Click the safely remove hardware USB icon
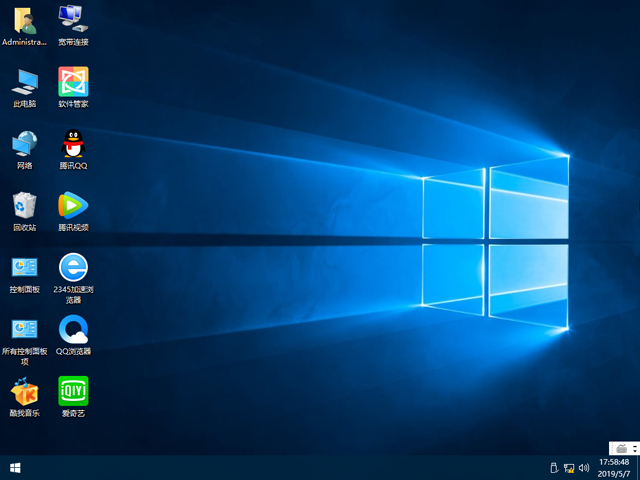Viewport: 640px width, 480px height. (553, 468)
